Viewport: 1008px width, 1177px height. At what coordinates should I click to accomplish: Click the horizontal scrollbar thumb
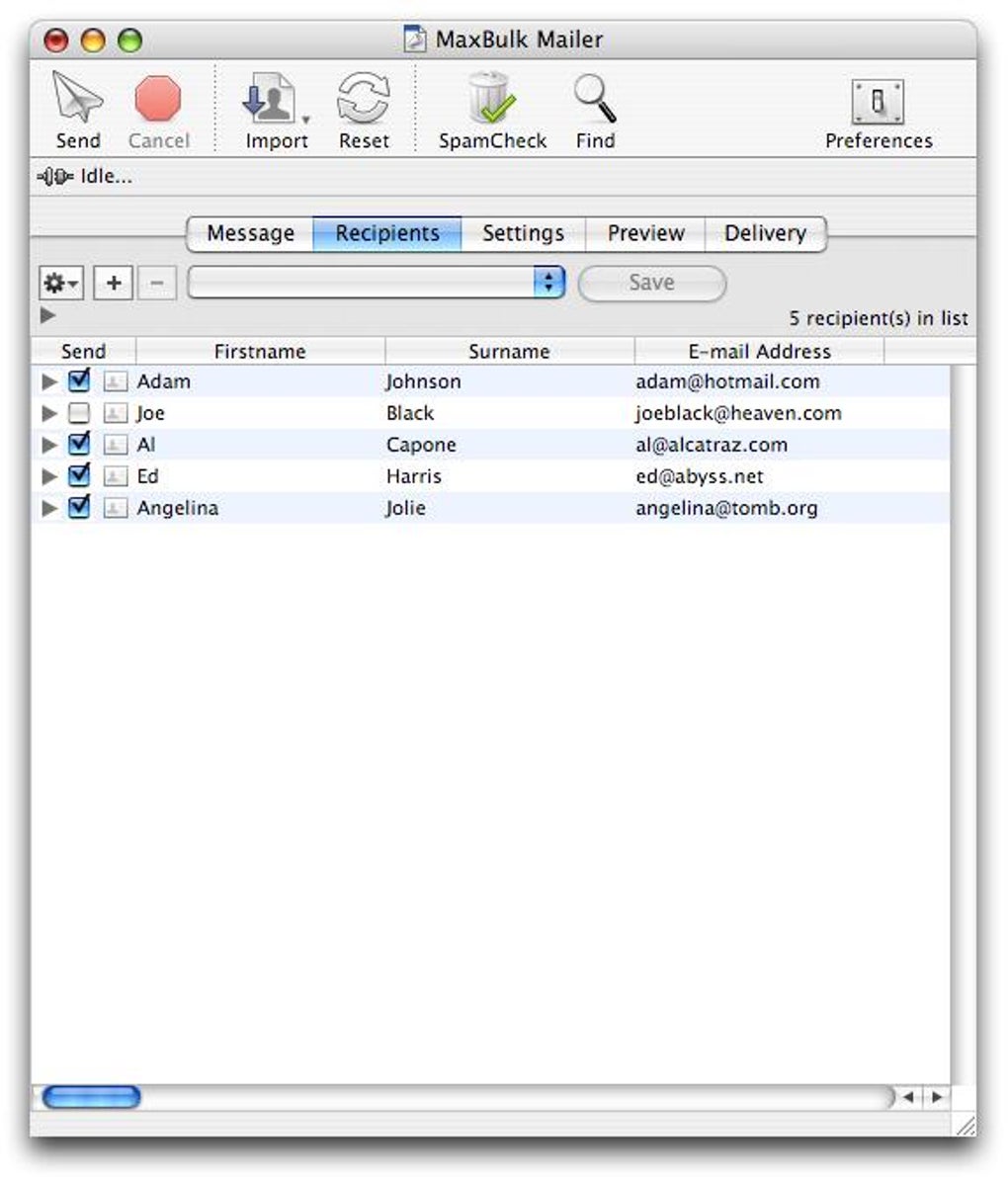point(92,1097)
